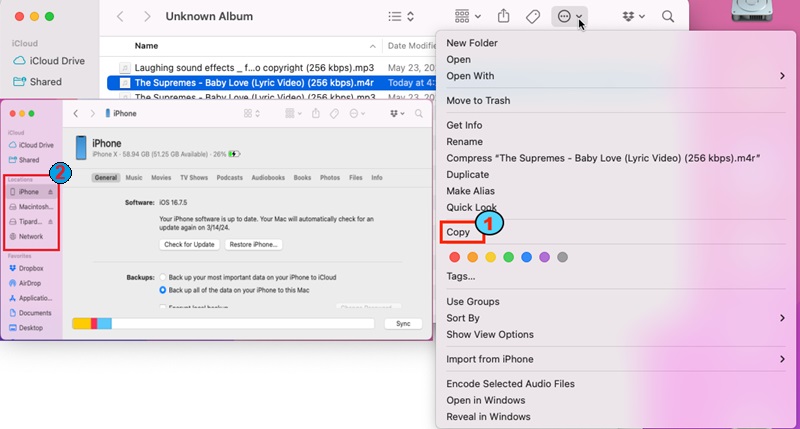Pick the red color tag in the menu

[x=454, y=257]
